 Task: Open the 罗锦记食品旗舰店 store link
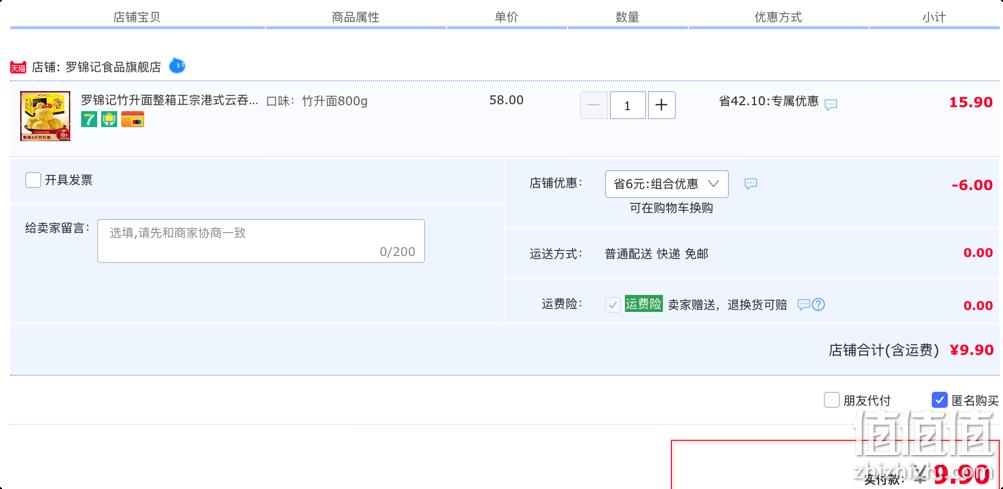tap(113, 67)
